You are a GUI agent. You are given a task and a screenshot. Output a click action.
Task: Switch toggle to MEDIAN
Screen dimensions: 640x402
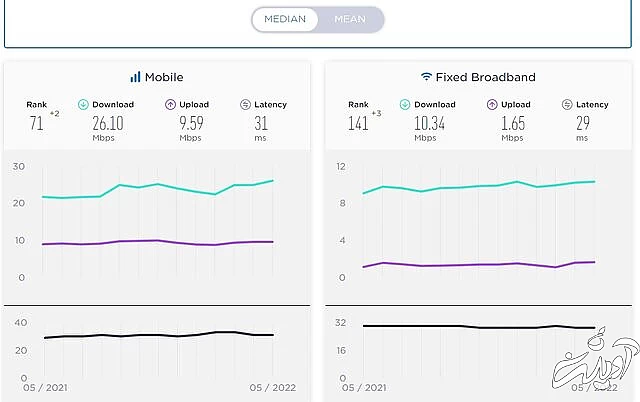[285, 19]
